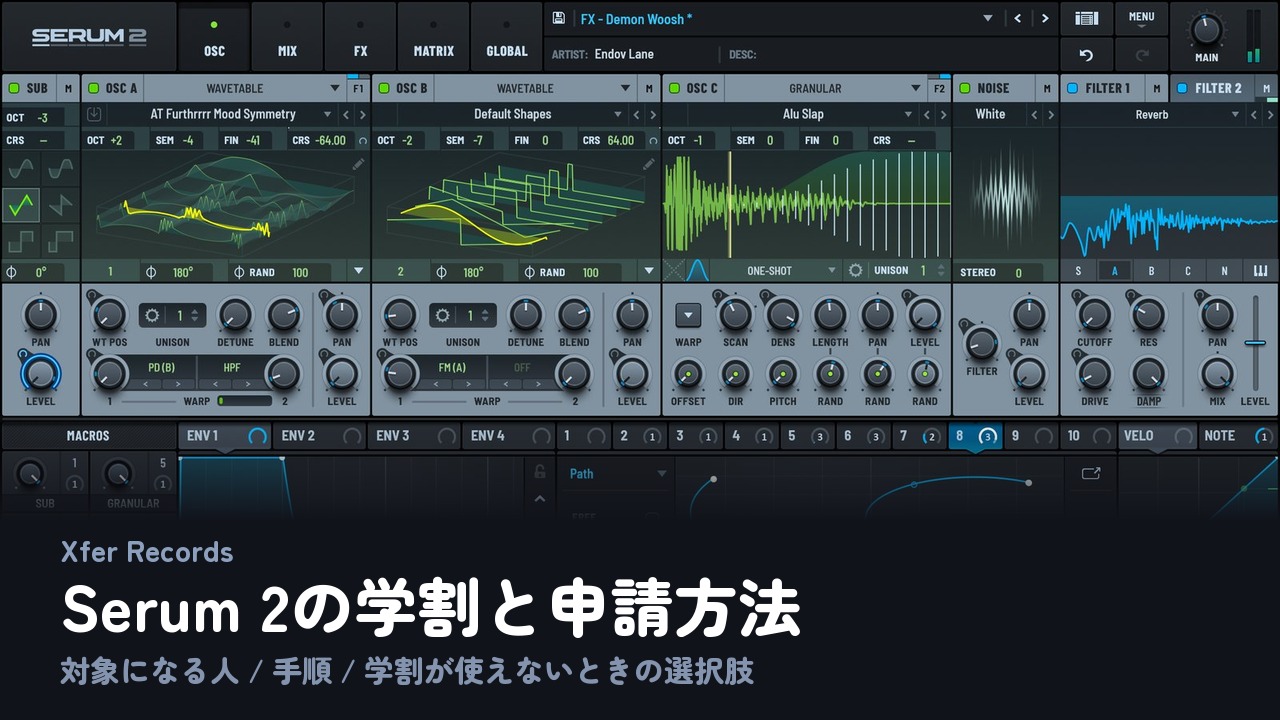Choose previous noise sample arrow
The width and height of the screenshot is (1280, 720).
click(x=1035, y=114)
